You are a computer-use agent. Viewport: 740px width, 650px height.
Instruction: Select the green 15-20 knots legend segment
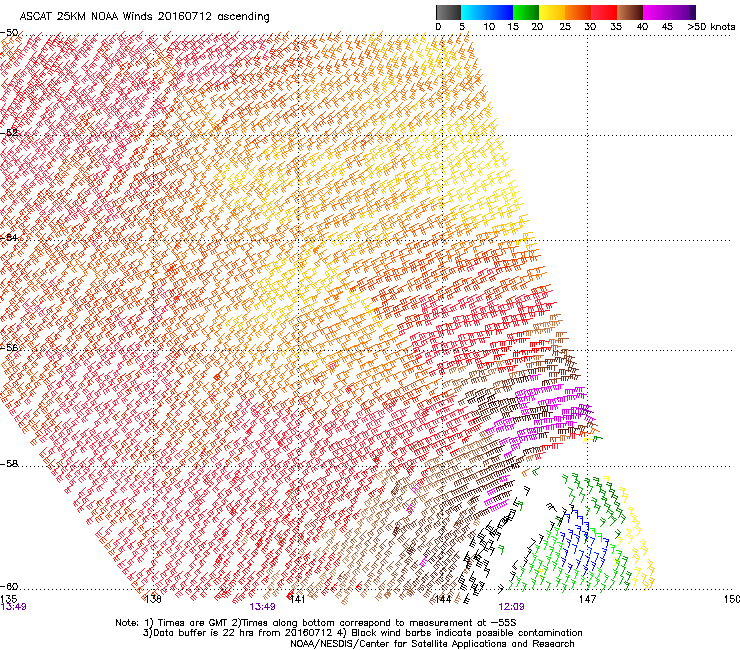[526, 12]
